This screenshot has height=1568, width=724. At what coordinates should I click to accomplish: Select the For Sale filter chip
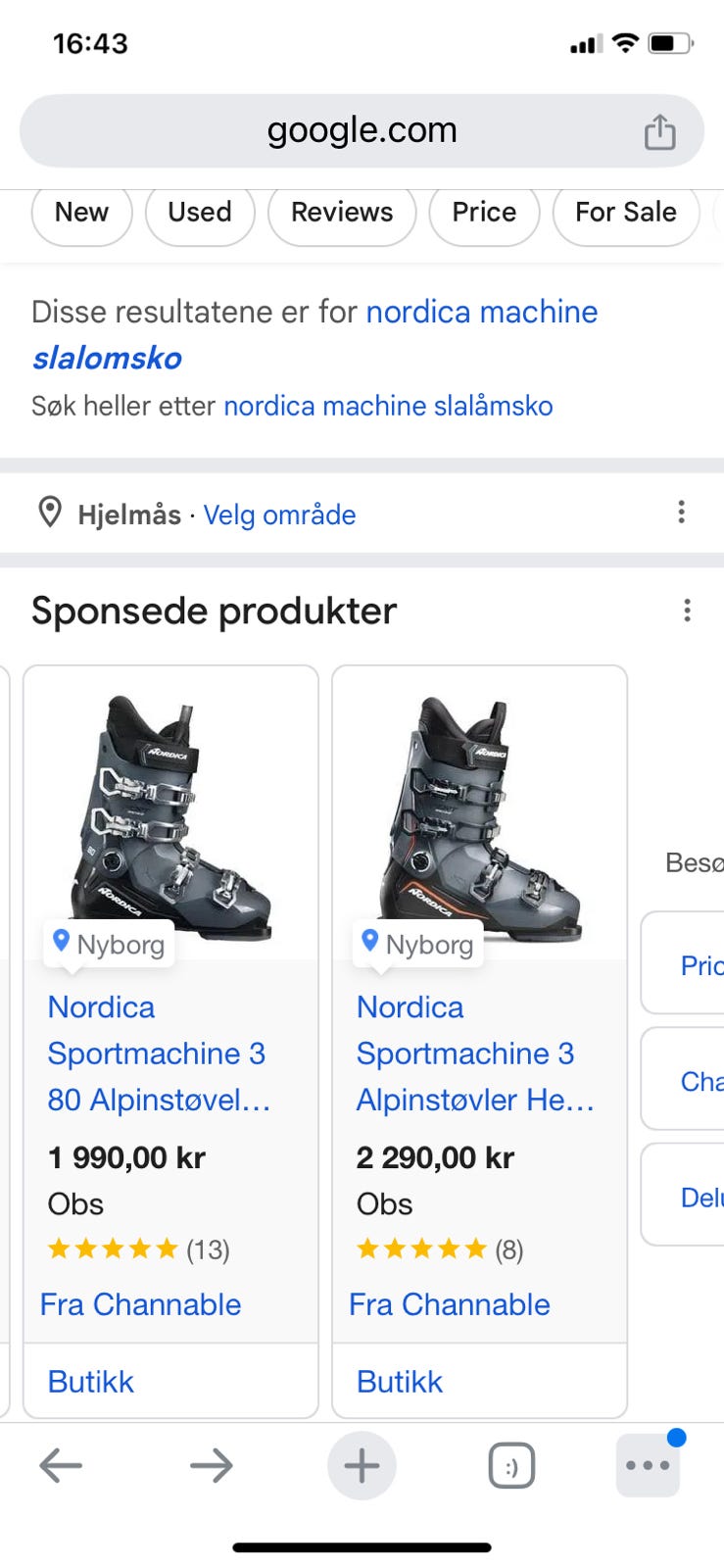coord(625,213)
